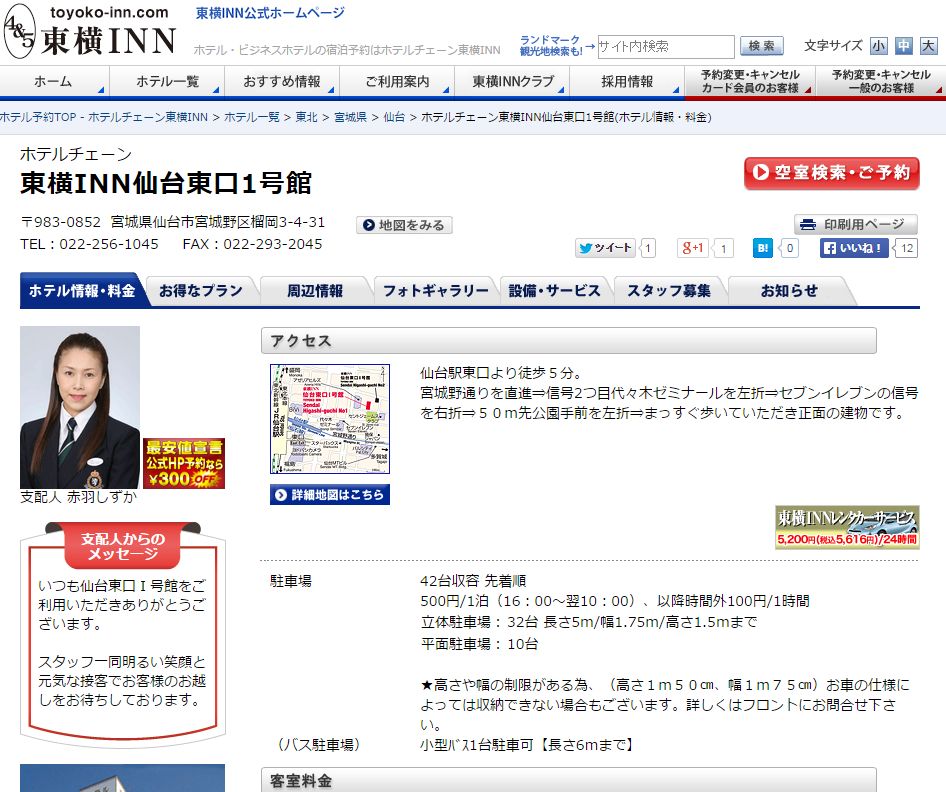Click the ホテル一覧 breadcrumb link
946x792 pixels.
pos(252,117)
